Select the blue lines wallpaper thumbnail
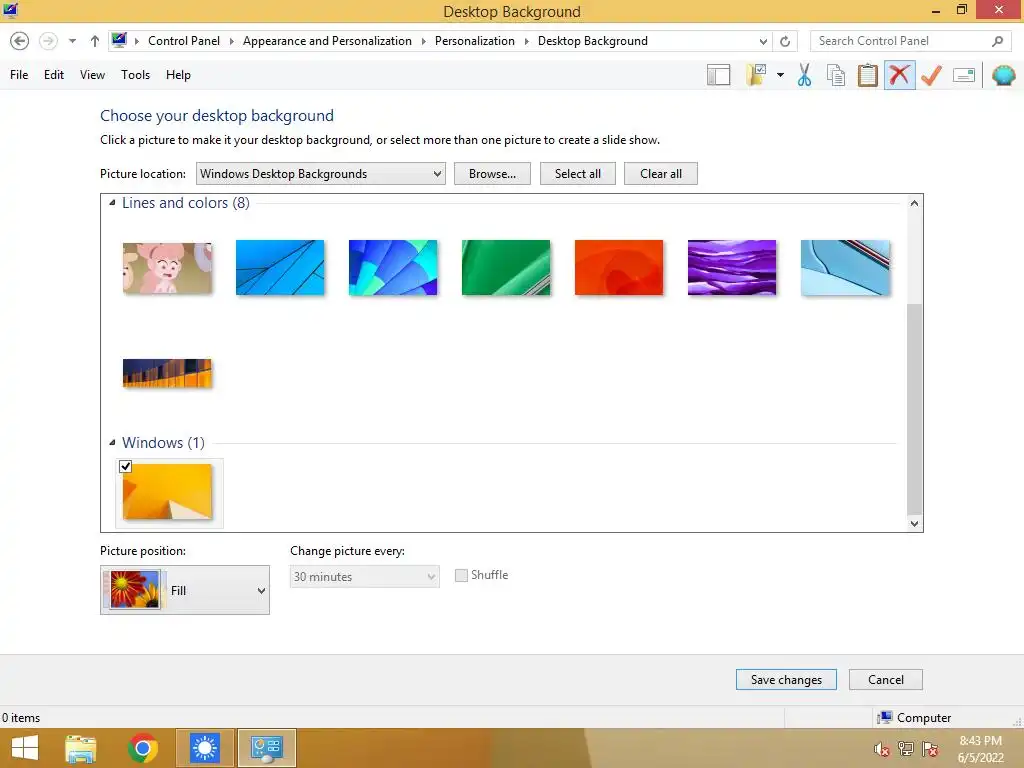The image size is (1024, 768). [x=280, y=268]
